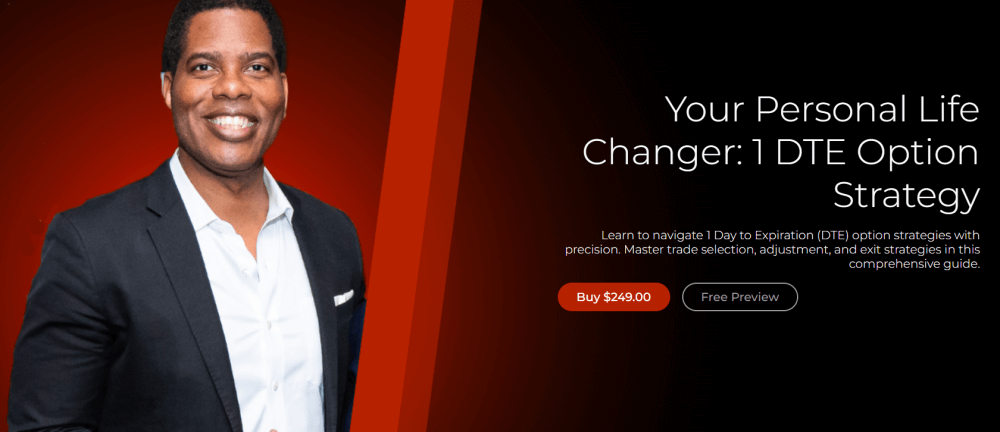Click the Buy $249.00 button
The width and height of the screenshot is (1000, 432).
614,297
